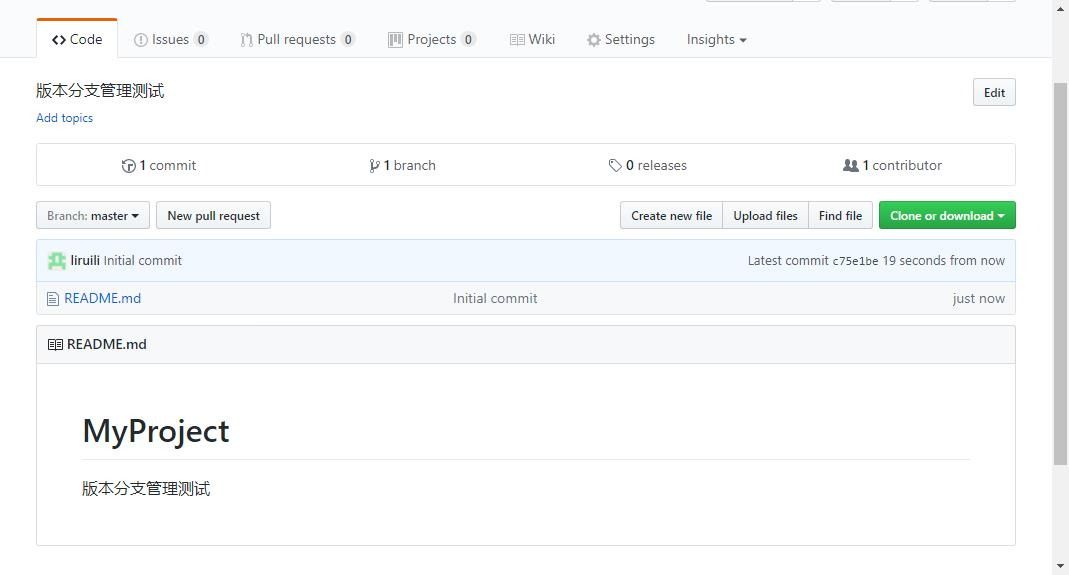Click the 'just now' timestamp text
This screenshot has width=1069, height=575.
click(978, 299)
